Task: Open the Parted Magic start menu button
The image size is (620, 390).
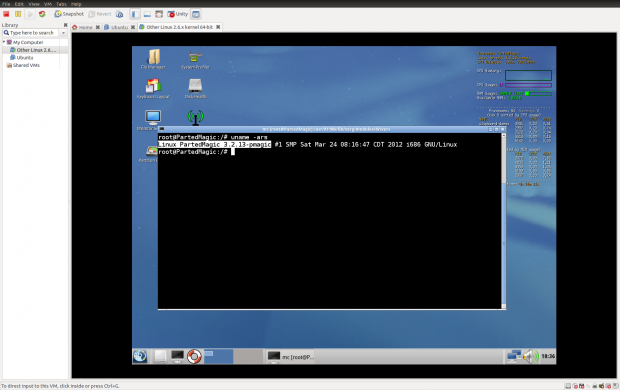Action: pos(140,356)
